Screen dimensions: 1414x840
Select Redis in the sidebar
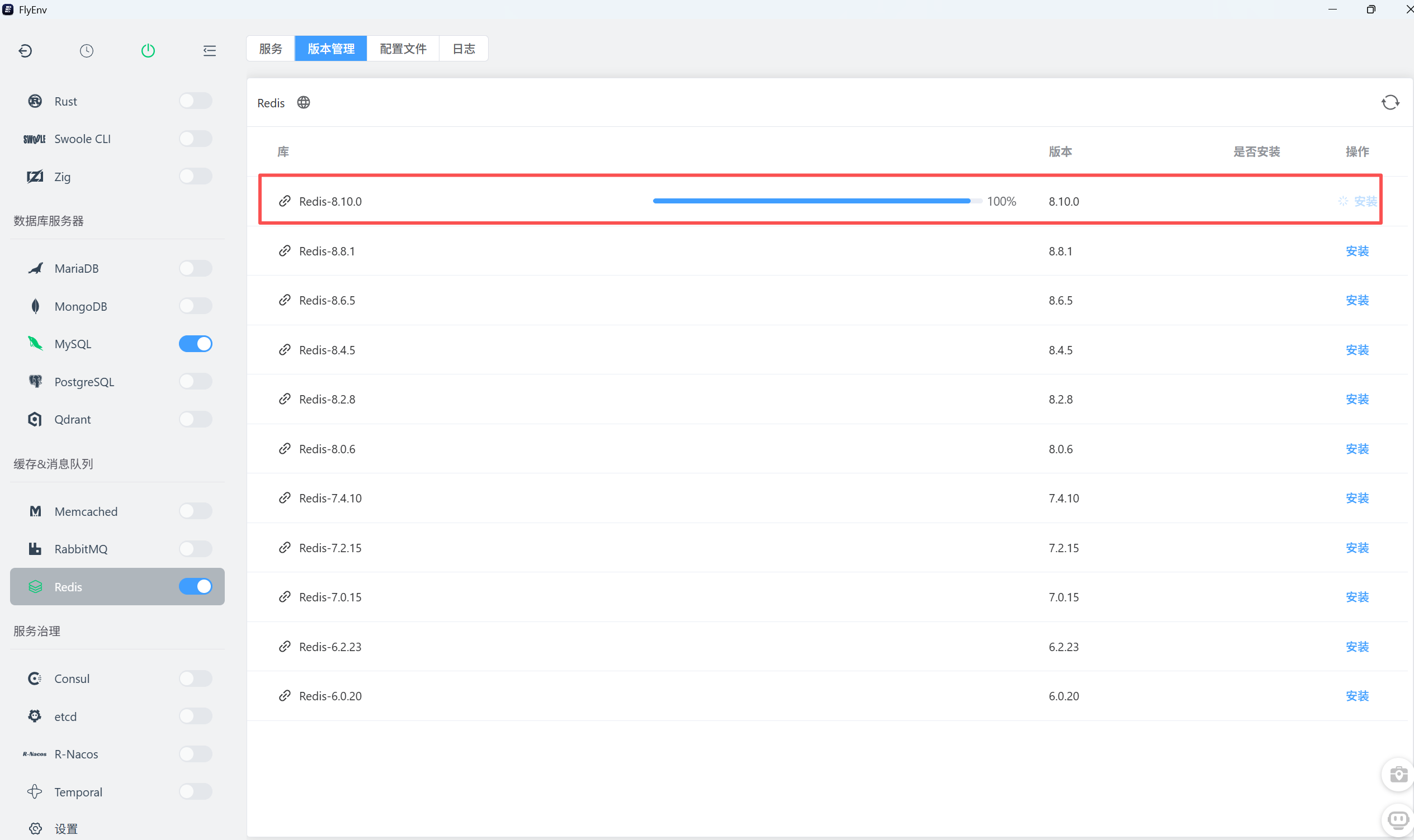pos(117,587)
